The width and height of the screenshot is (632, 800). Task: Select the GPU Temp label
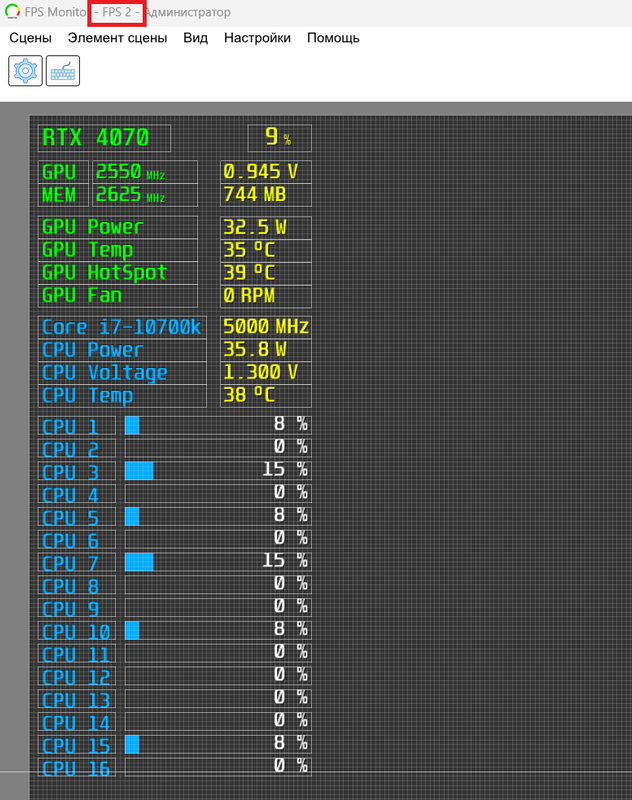(x=118, y=250)
